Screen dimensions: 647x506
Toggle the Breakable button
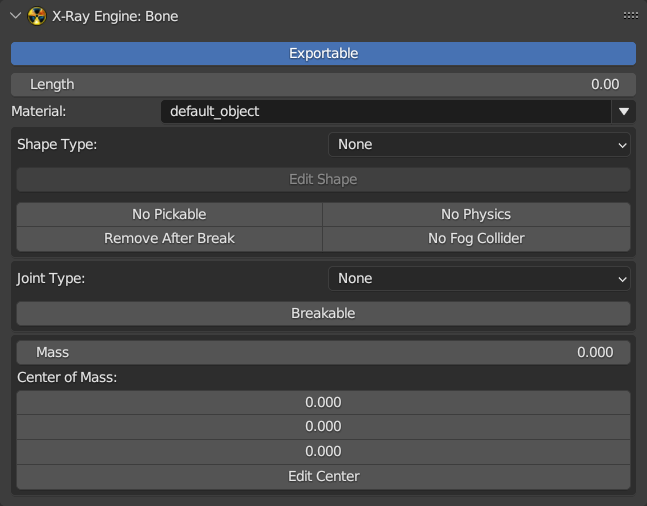pyautogui.click(x=323, y=313)
